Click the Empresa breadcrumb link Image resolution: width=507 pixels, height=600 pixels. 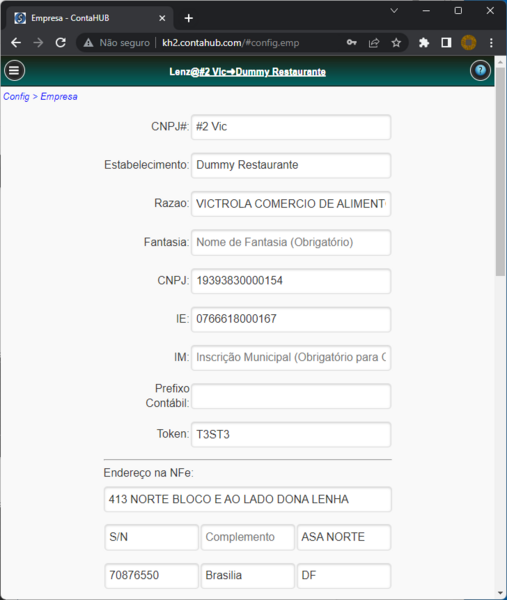59,96
